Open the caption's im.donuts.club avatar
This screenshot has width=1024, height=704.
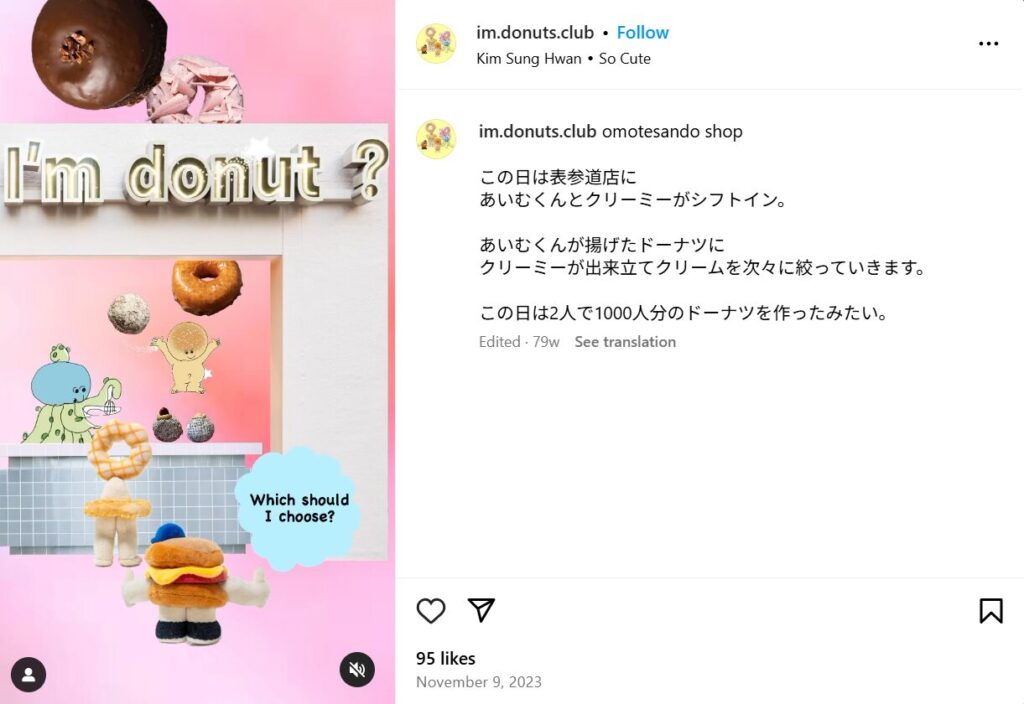click(x=436, y=138)
